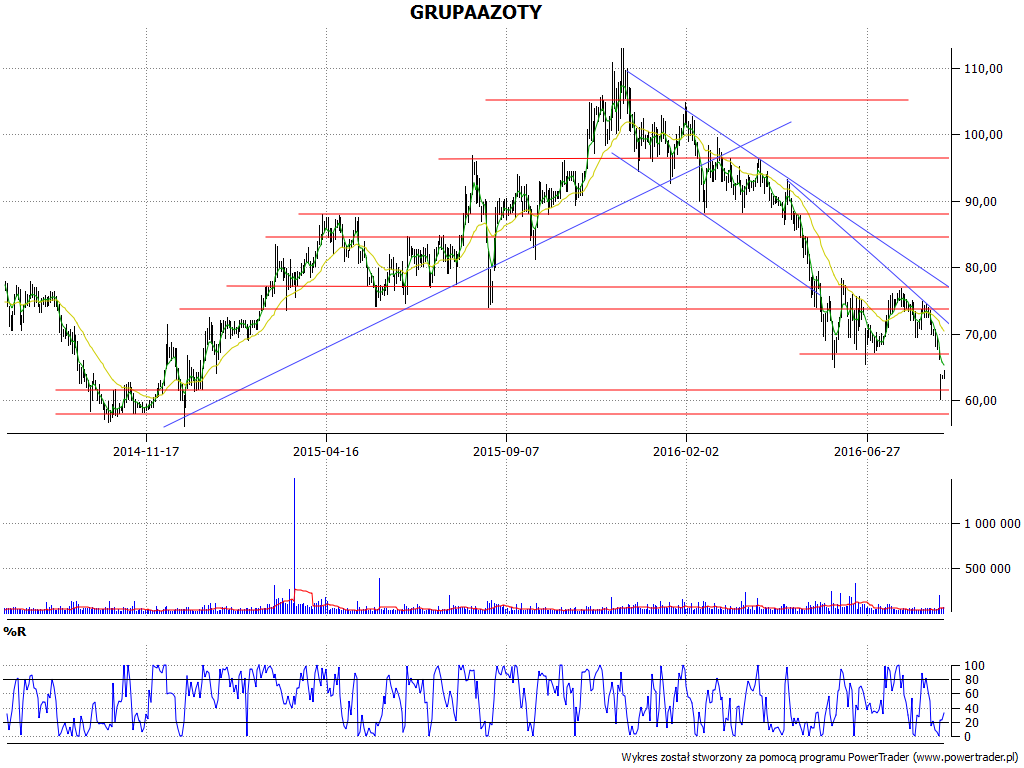The width and height of the screenshot is (1024, 768).
Task: Click the 2015-09-07 date label
Action: click(506, 451)
